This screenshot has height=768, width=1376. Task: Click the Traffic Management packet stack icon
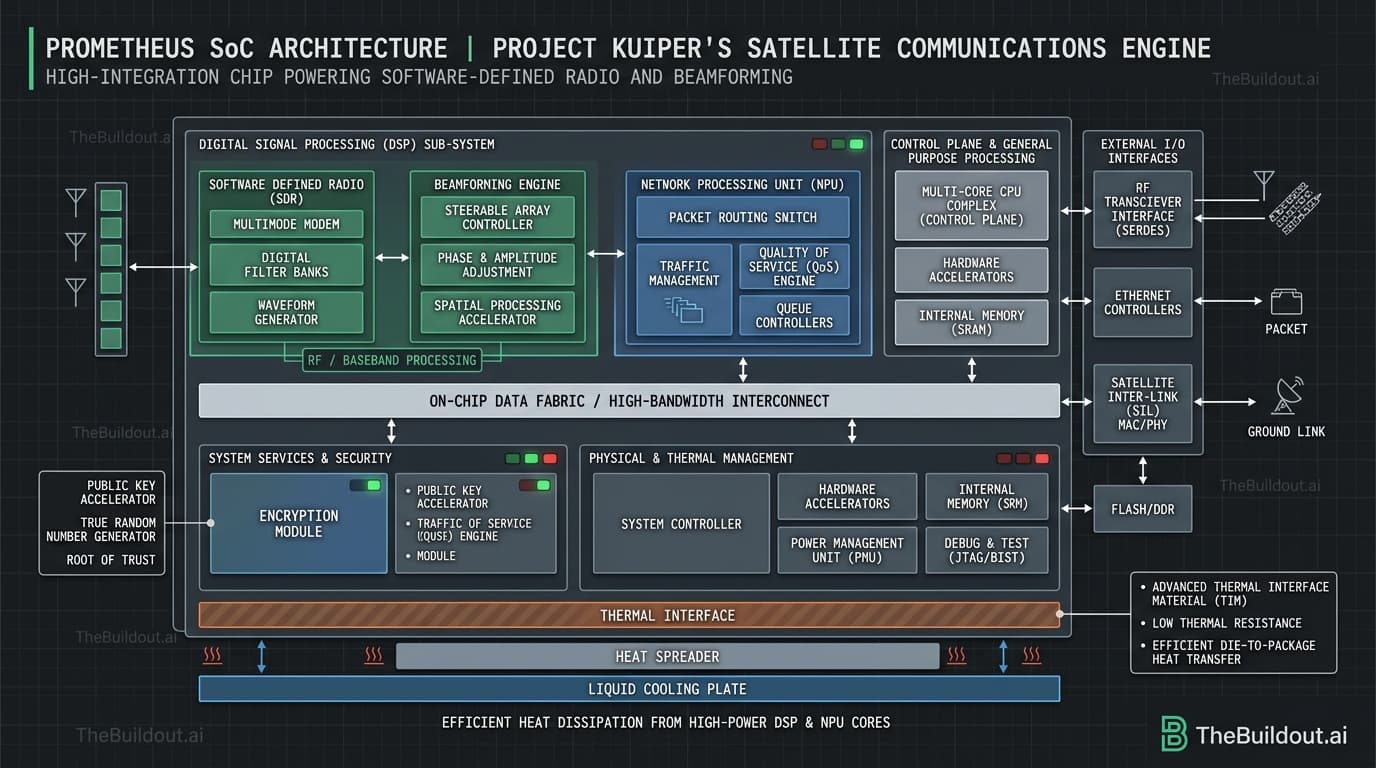point(682,312)
